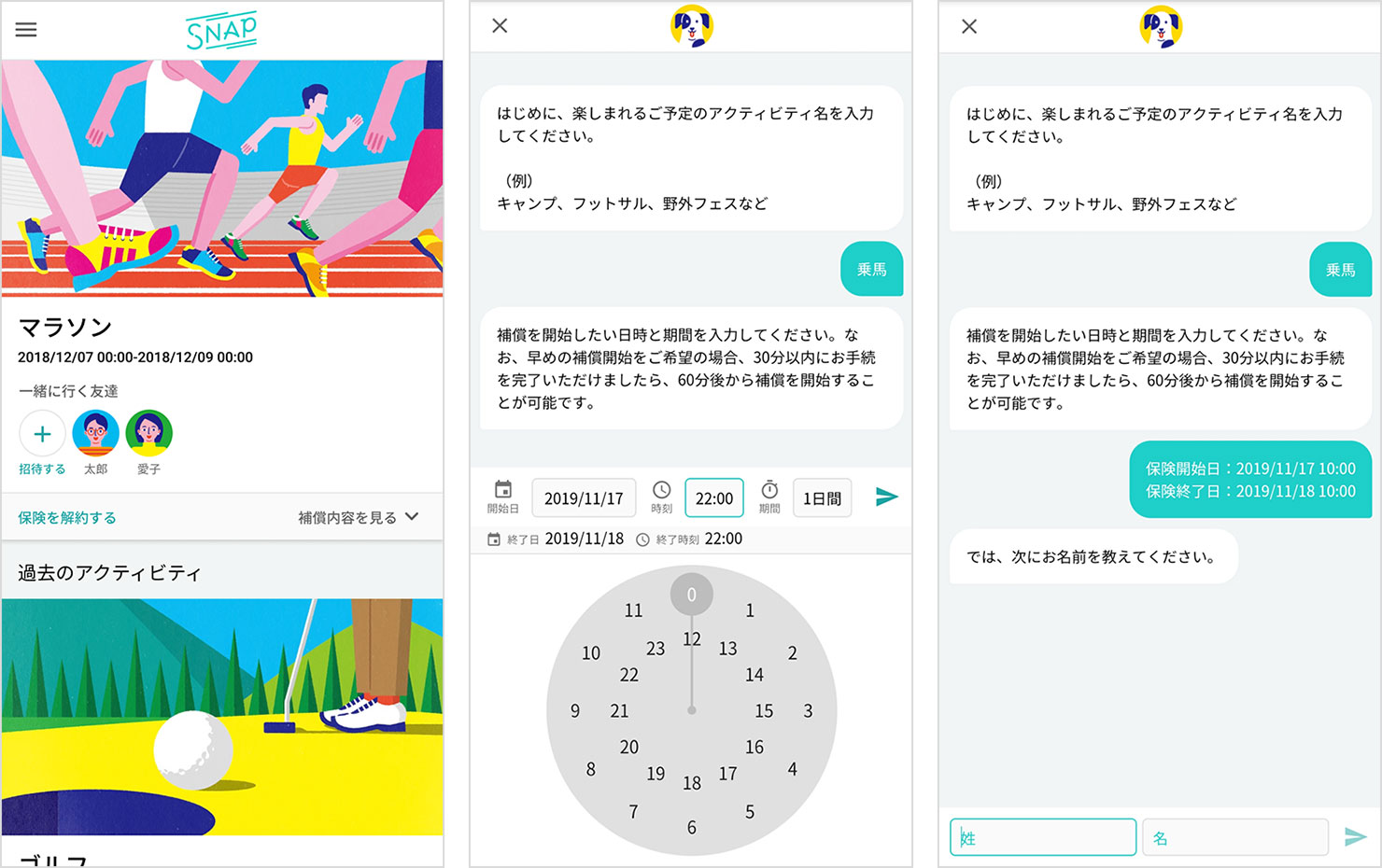The width and height of the screenshot is (1382, 868).
Task: Click the 招待する label
Action: pyautogui.click(x=42, y=469)
